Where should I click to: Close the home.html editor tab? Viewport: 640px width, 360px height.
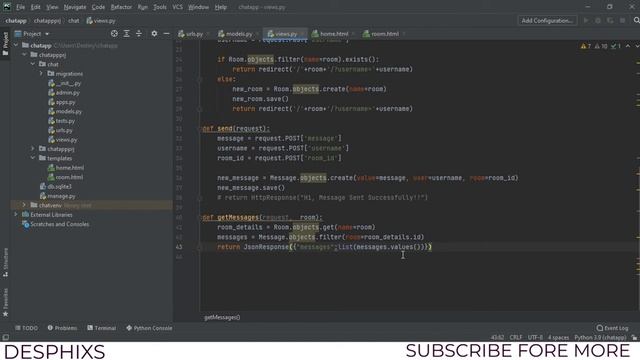tap(353, 34)
